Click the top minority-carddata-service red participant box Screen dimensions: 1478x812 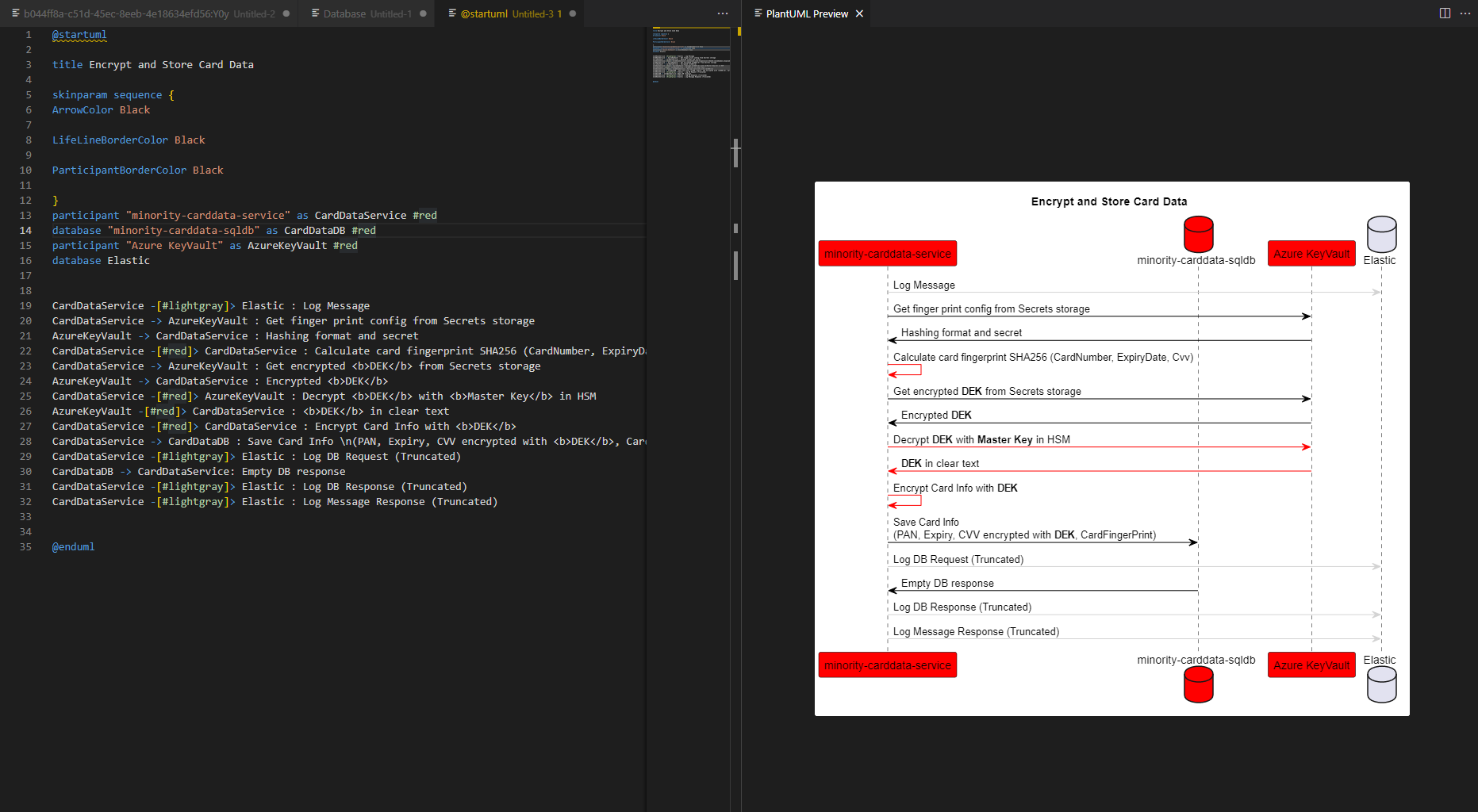pos(887,254)
